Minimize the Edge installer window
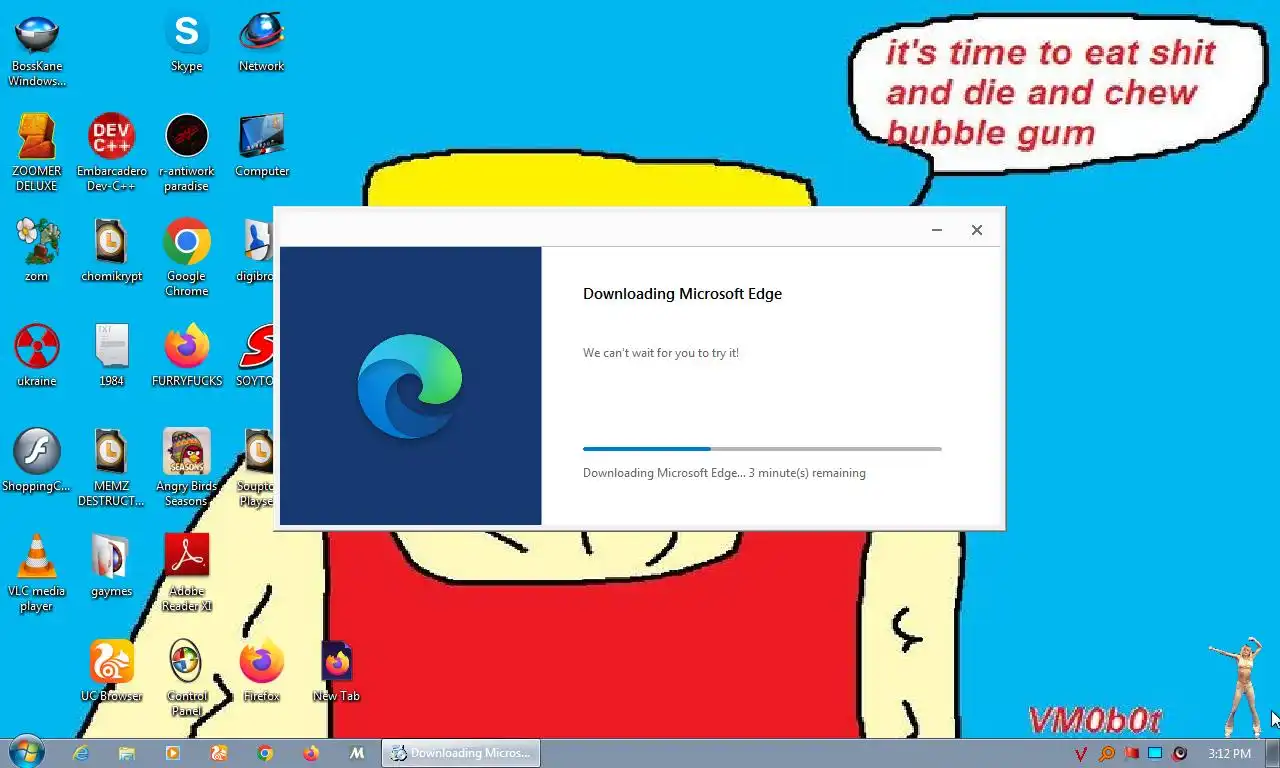This screenshot has height=768, width=1280. point(937,230)
